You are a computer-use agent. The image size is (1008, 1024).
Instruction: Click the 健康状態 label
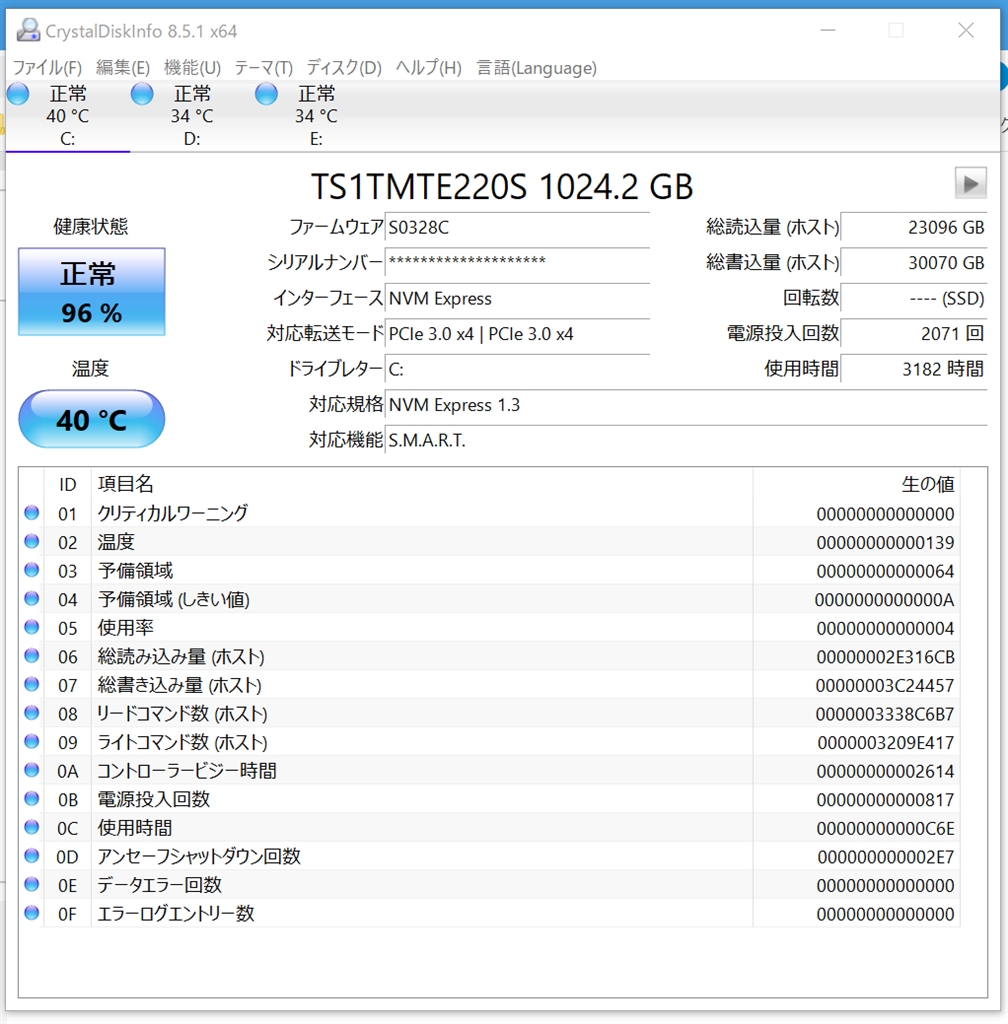click(x=91, y=227)
